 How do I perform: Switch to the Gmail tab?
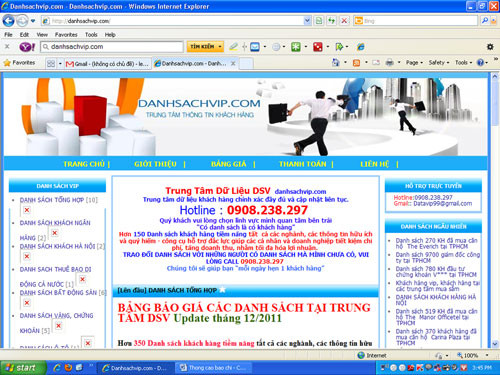point(107,63)
